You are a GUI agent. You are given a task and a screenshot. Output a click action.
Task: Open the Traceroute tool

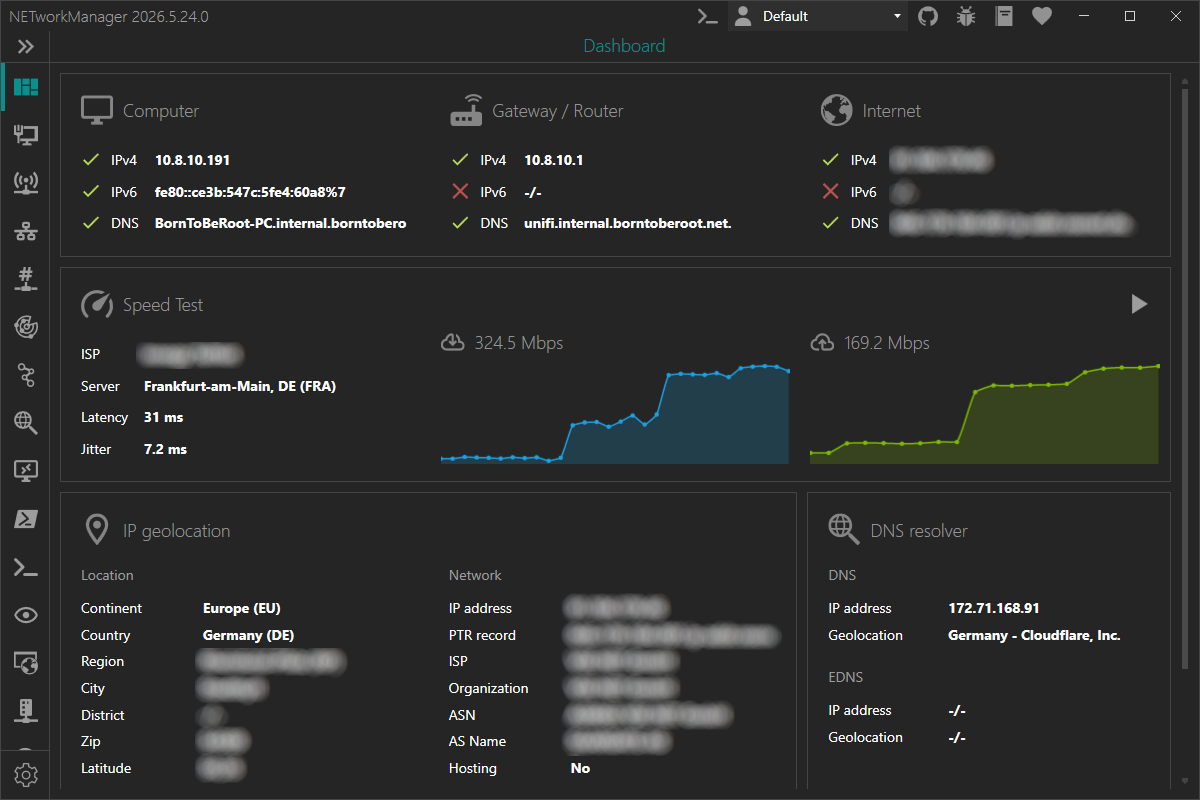pos(26,375)
